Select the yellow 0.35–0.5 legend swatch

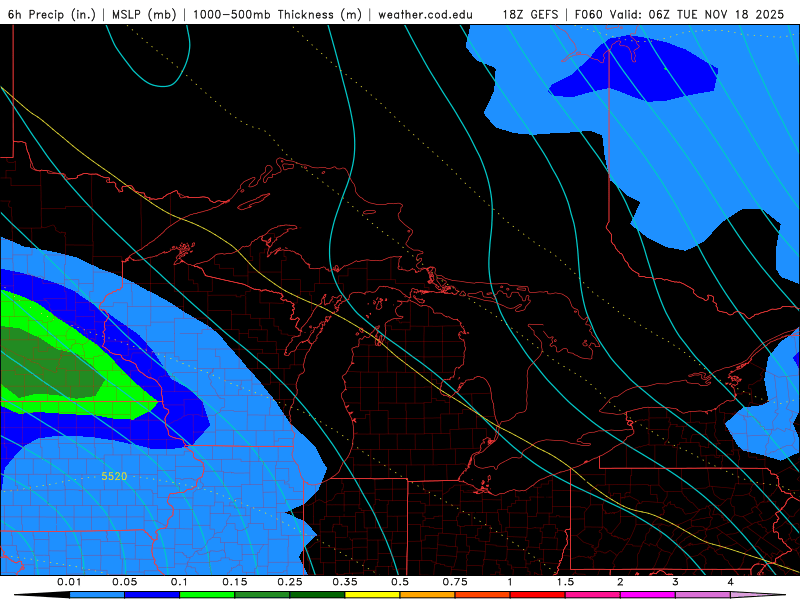[x=372, y=595]
